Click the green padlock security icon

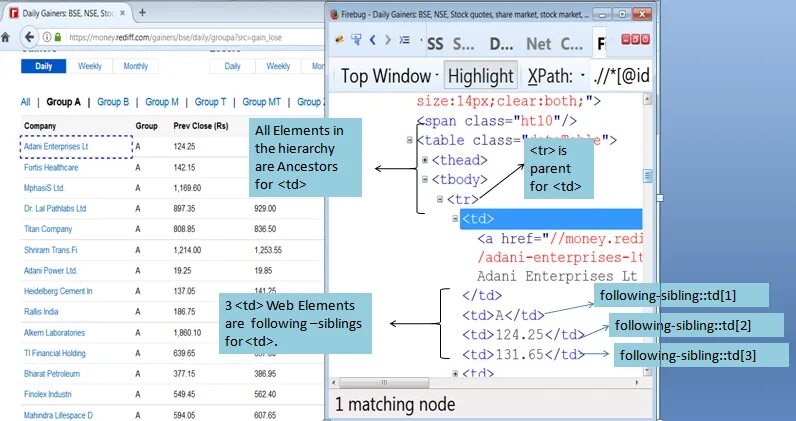[x=58, y=37]
